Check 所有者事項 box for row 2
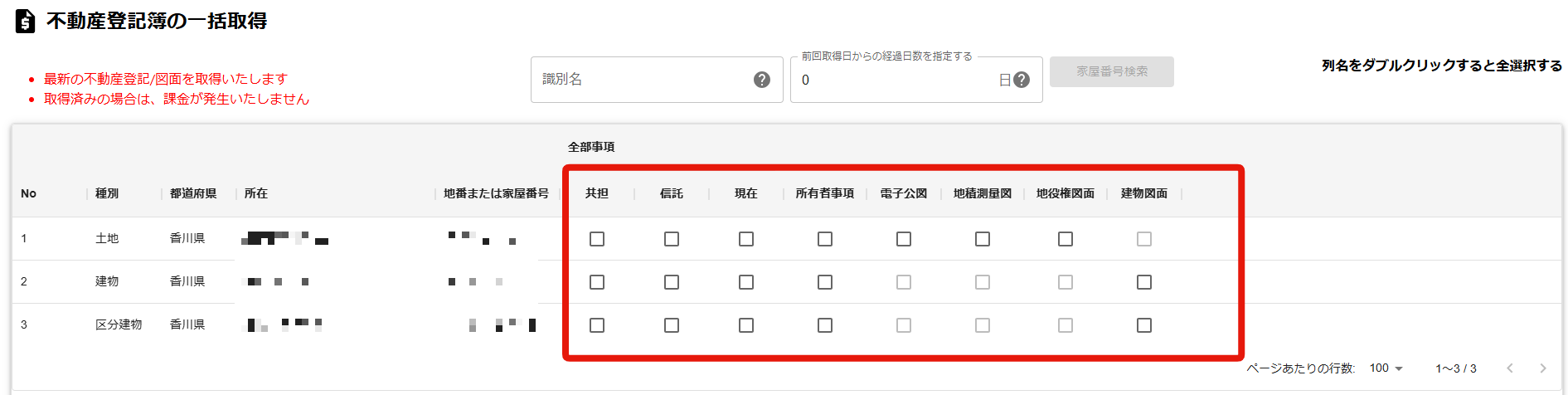This screenshot has width=1568, height=395. coord(825,282)
